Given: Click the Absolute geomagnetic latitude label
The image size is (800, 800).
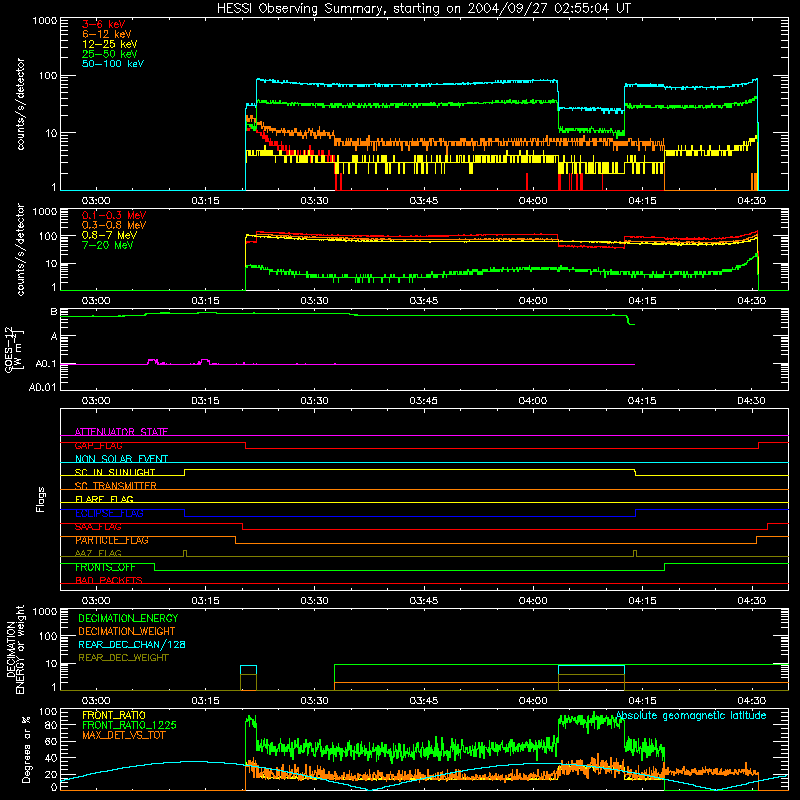Looking at the screenshot, I should (x=691, y=715).
